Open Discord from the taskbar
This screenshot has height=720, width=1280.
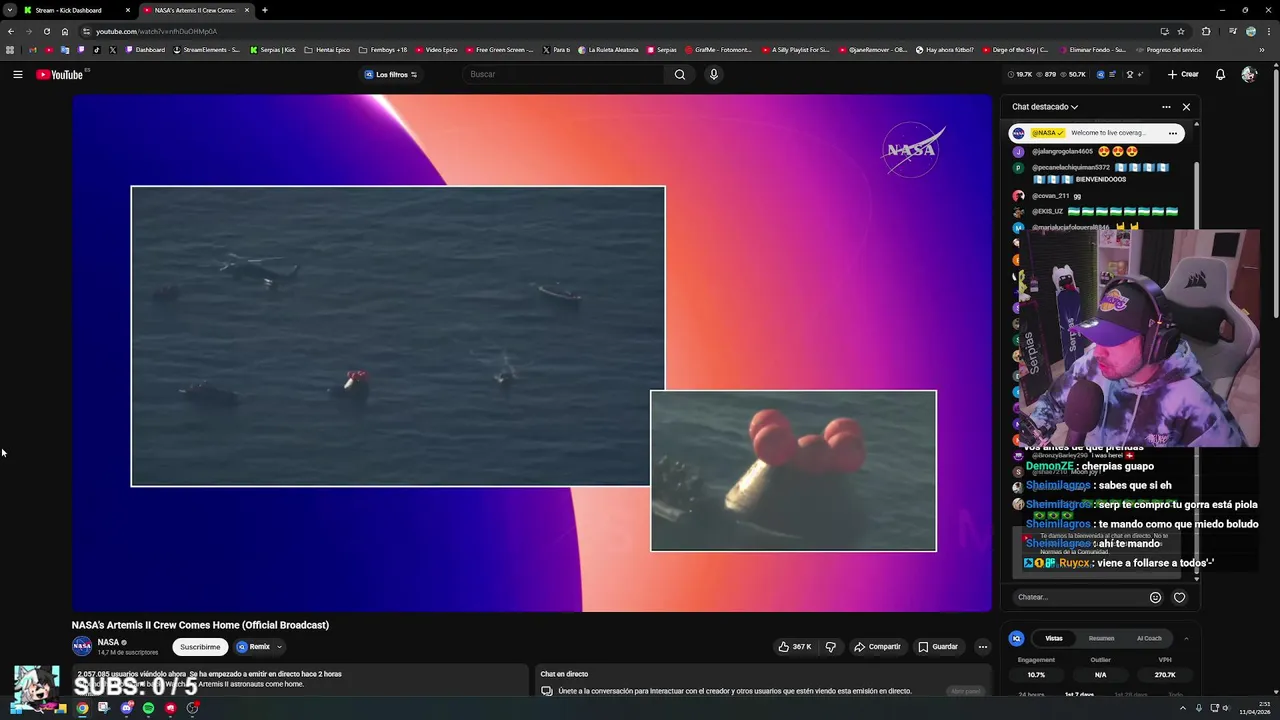(x=126, y=708)
